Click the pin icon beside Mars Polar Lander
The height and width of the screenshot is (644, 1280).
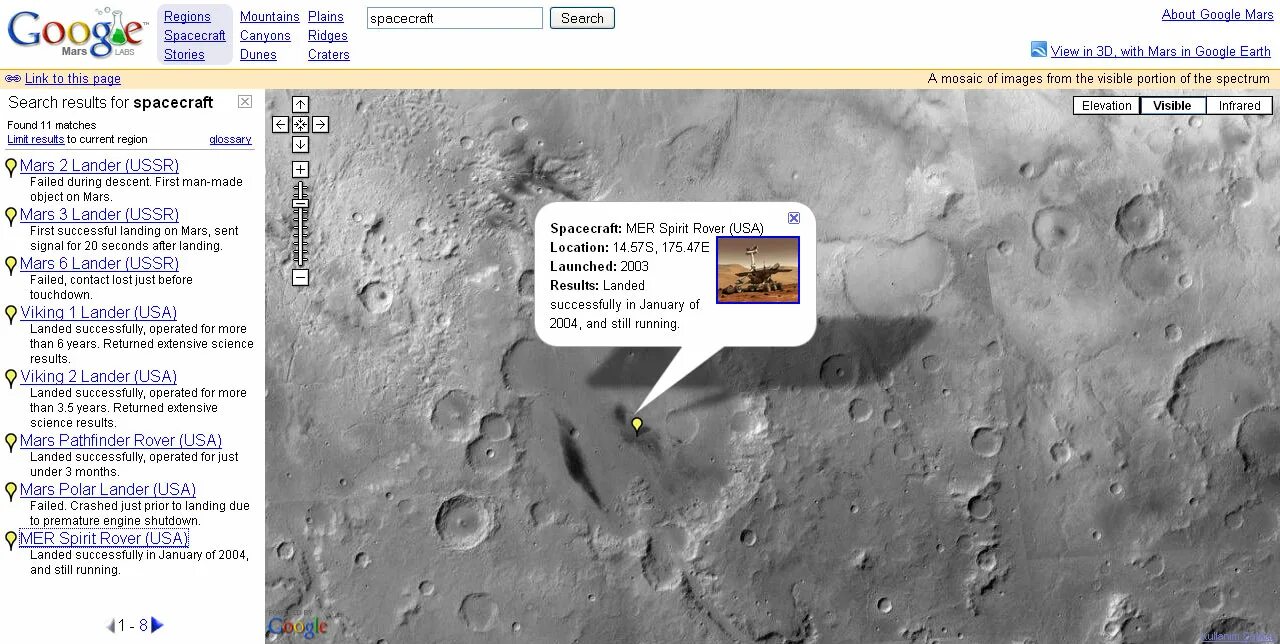[11, 491]
